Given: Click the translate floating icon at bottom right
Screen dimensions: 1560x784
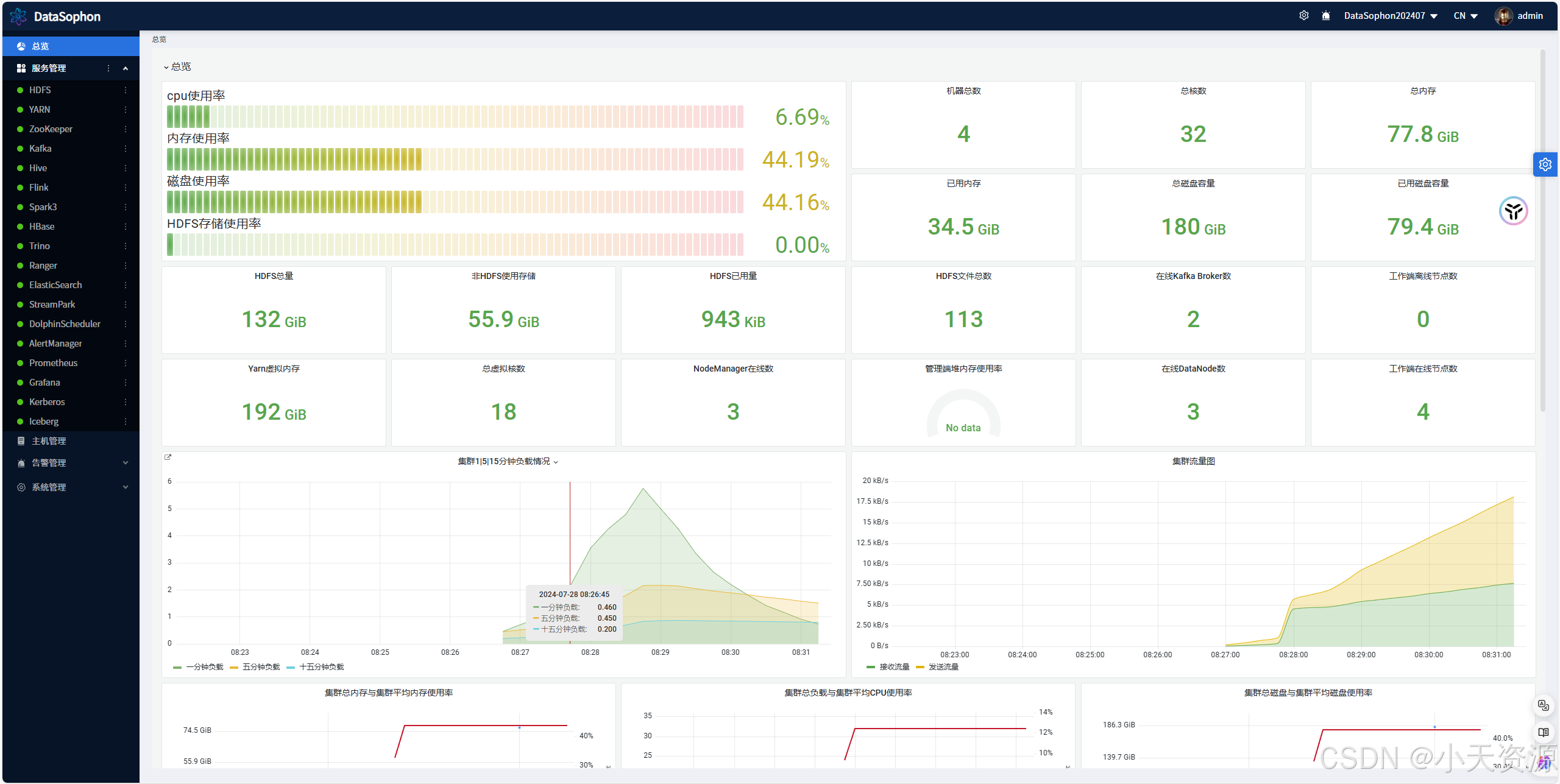Looking at the screenshot, I should coord(1543,705).
